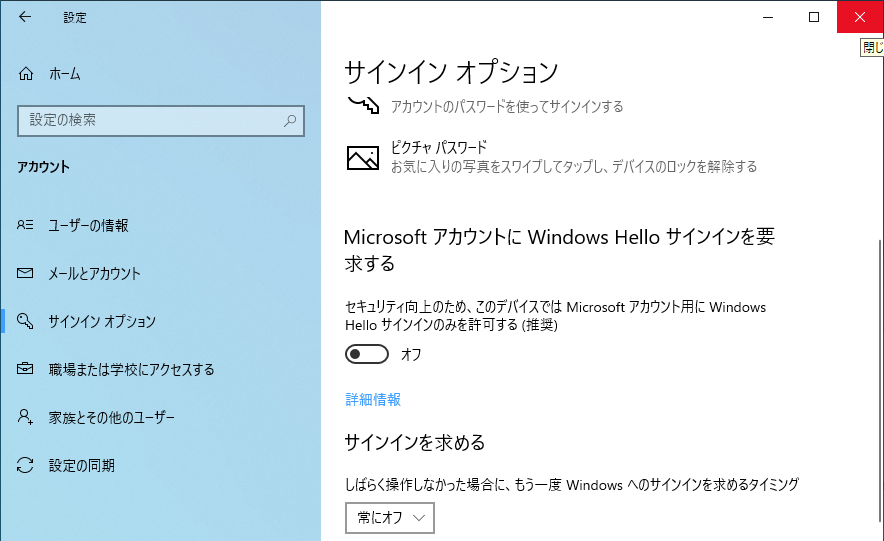Click the オフ label next to the toggle
This screenshot has height=541, width=884.
(x=411, y=354)
